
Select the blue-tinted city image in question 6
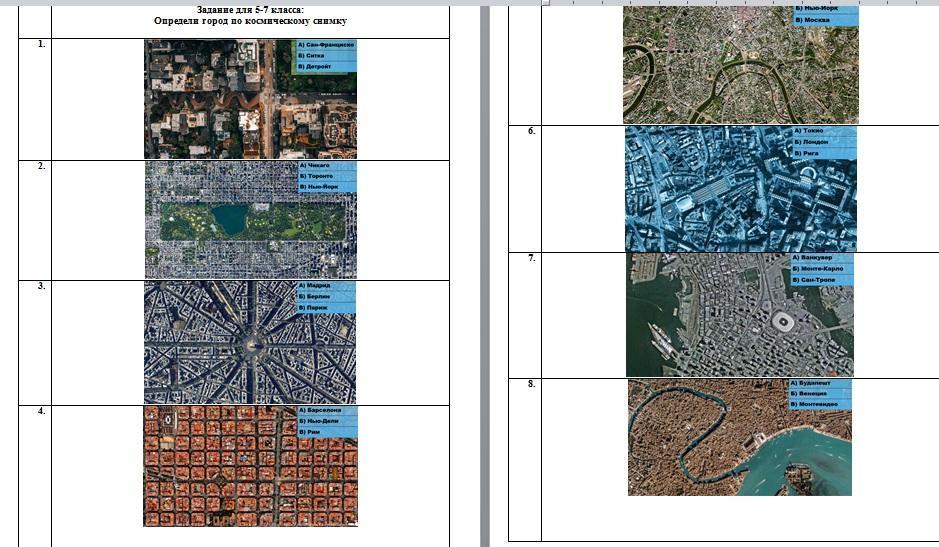[741, 189]
